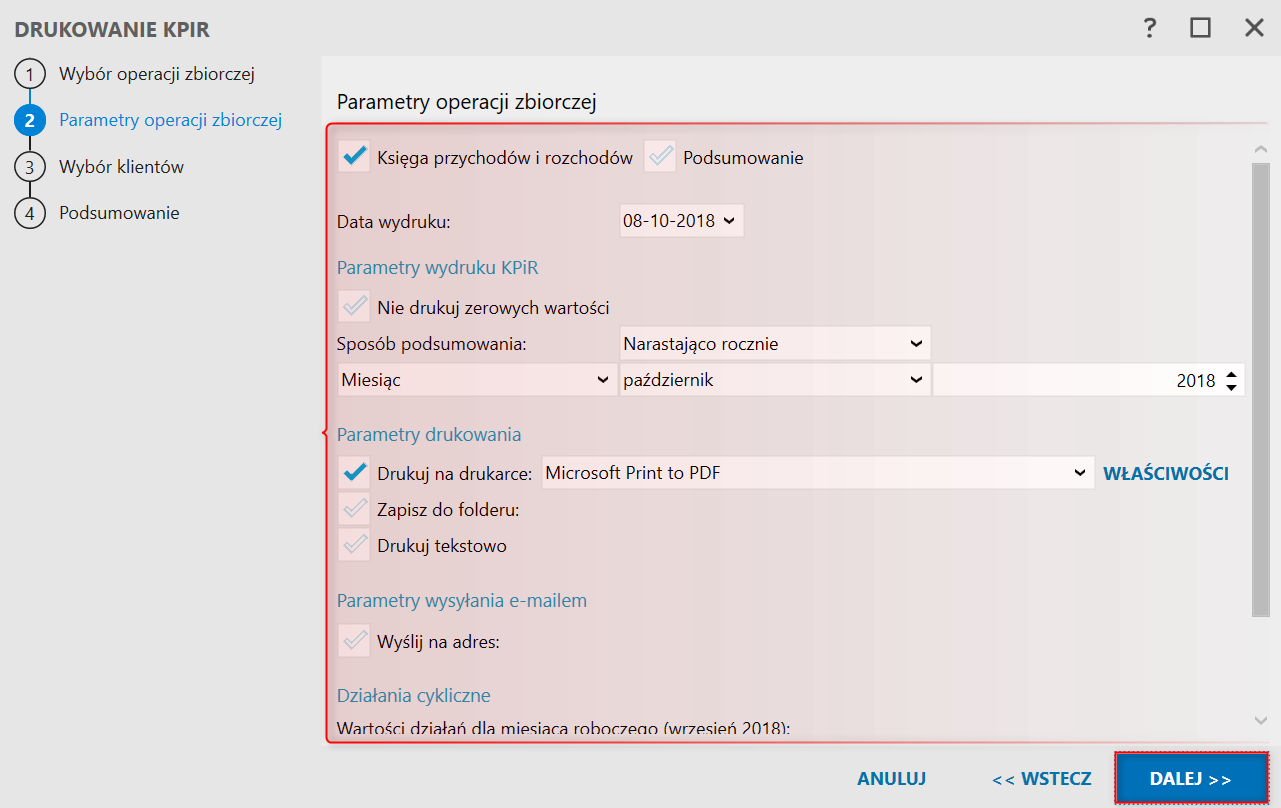This screenshot has width=1281, height=808.
Task: Toggle Drukuj na drukarce checkbox
Action: tap(354, 473)
